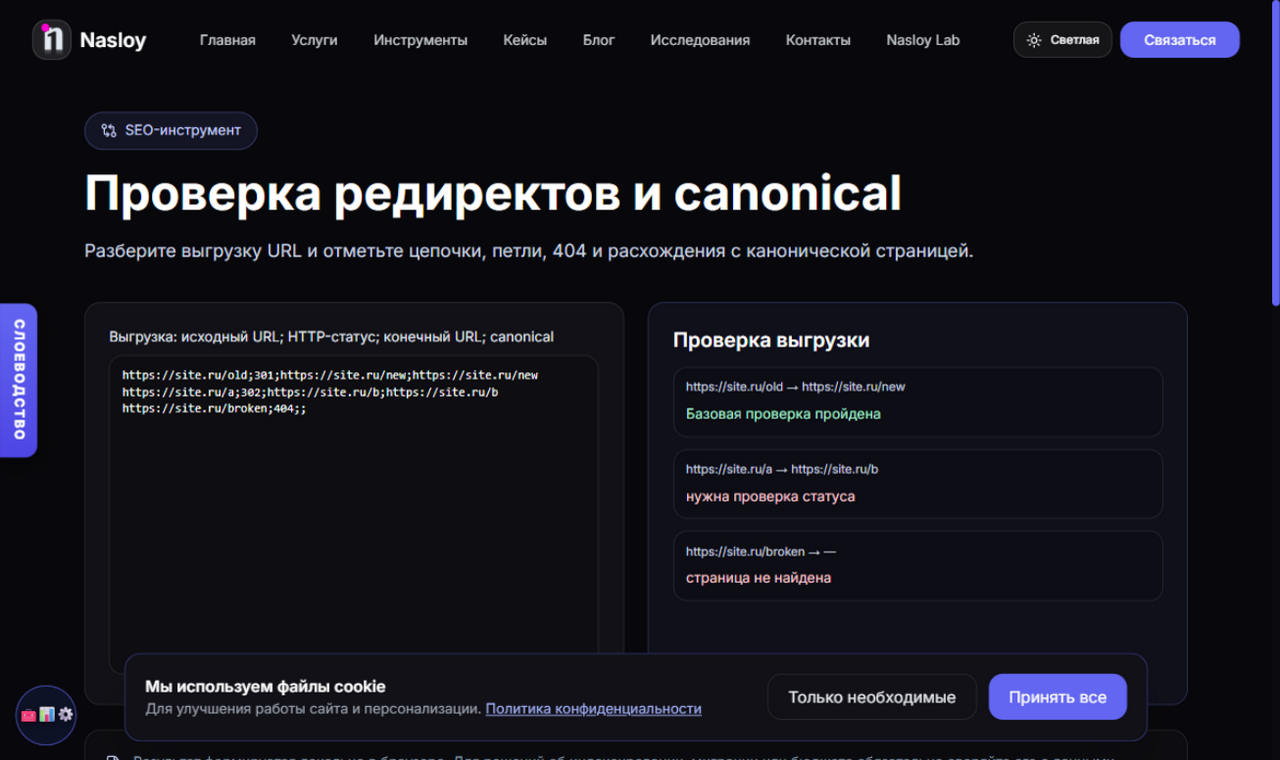Go to the Услуги page

pyautogui.click(x=315, y=40)
